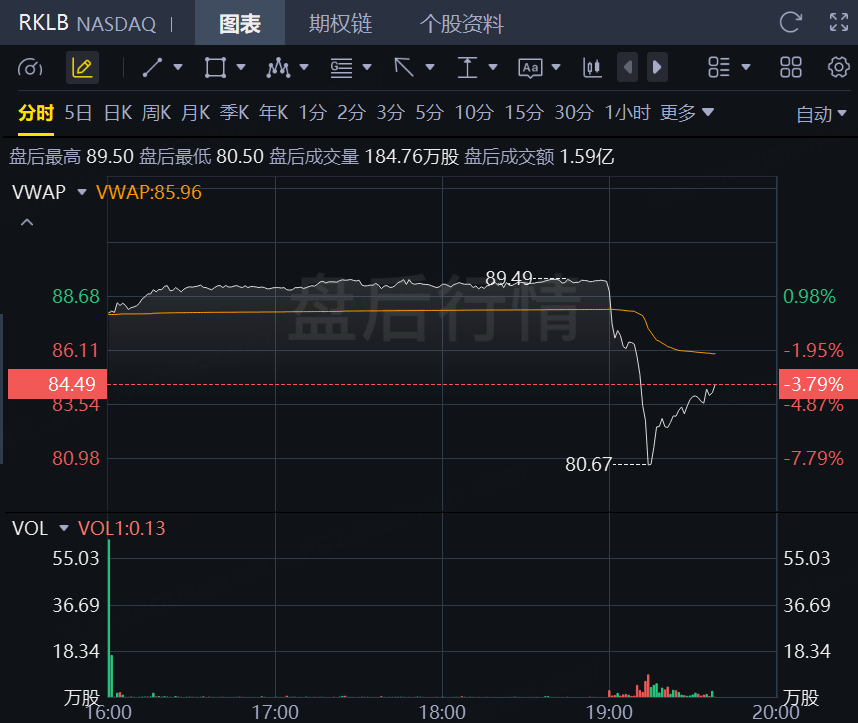Switch to the 期权链 tab

click(x=336, y=24)
